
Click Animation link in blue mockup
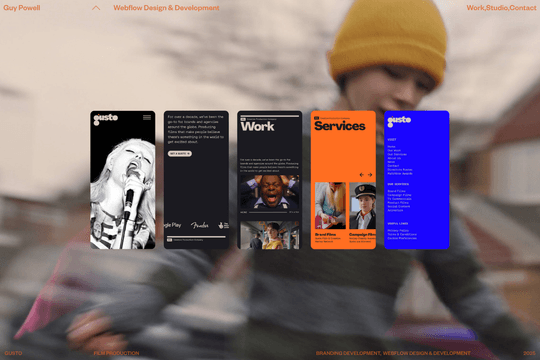395,210
